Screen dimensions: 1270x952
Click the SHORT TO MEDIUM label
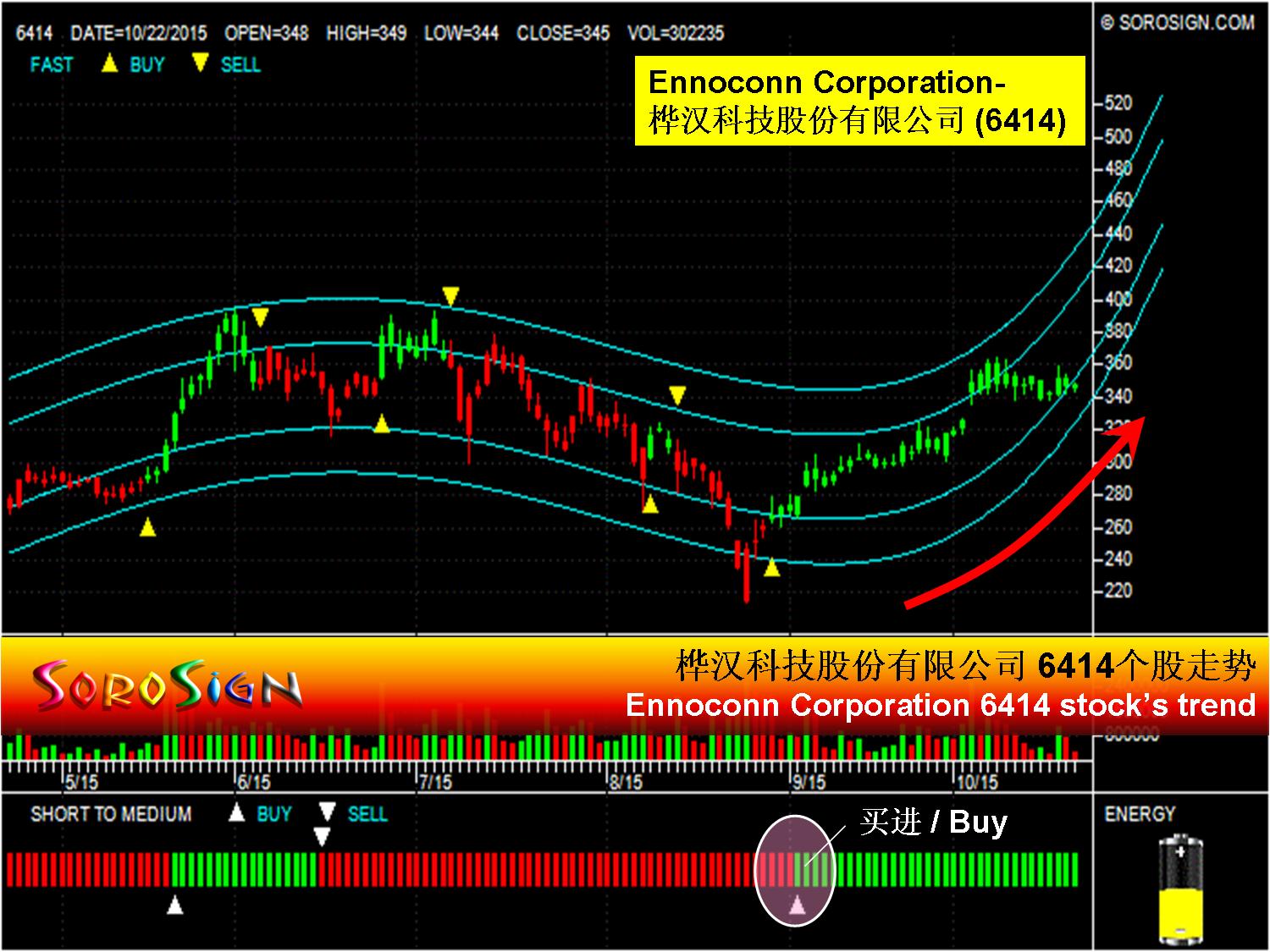click(111, 814)
